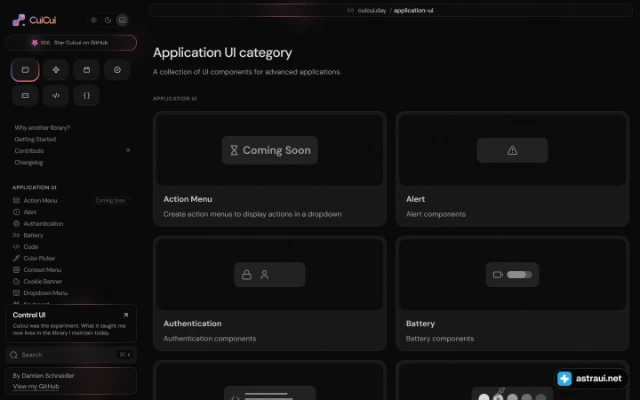Screen dimensions: 640x400
Task: Click the user icon in Authentication preview
Action: [264, 275]
